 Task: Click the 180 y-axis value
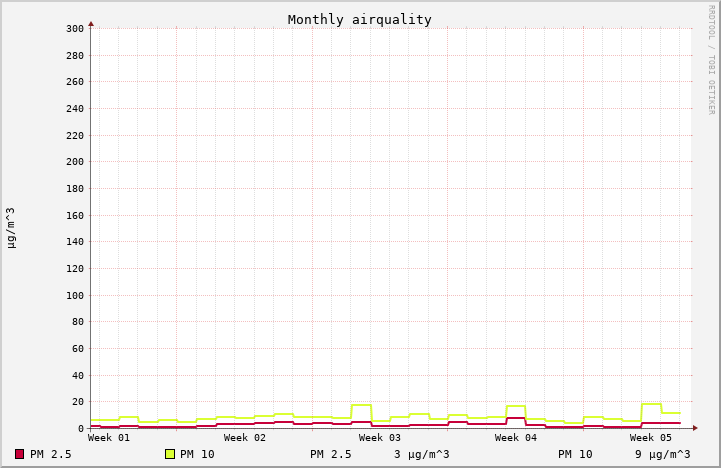pyautogui.click(x=75, y=188)
